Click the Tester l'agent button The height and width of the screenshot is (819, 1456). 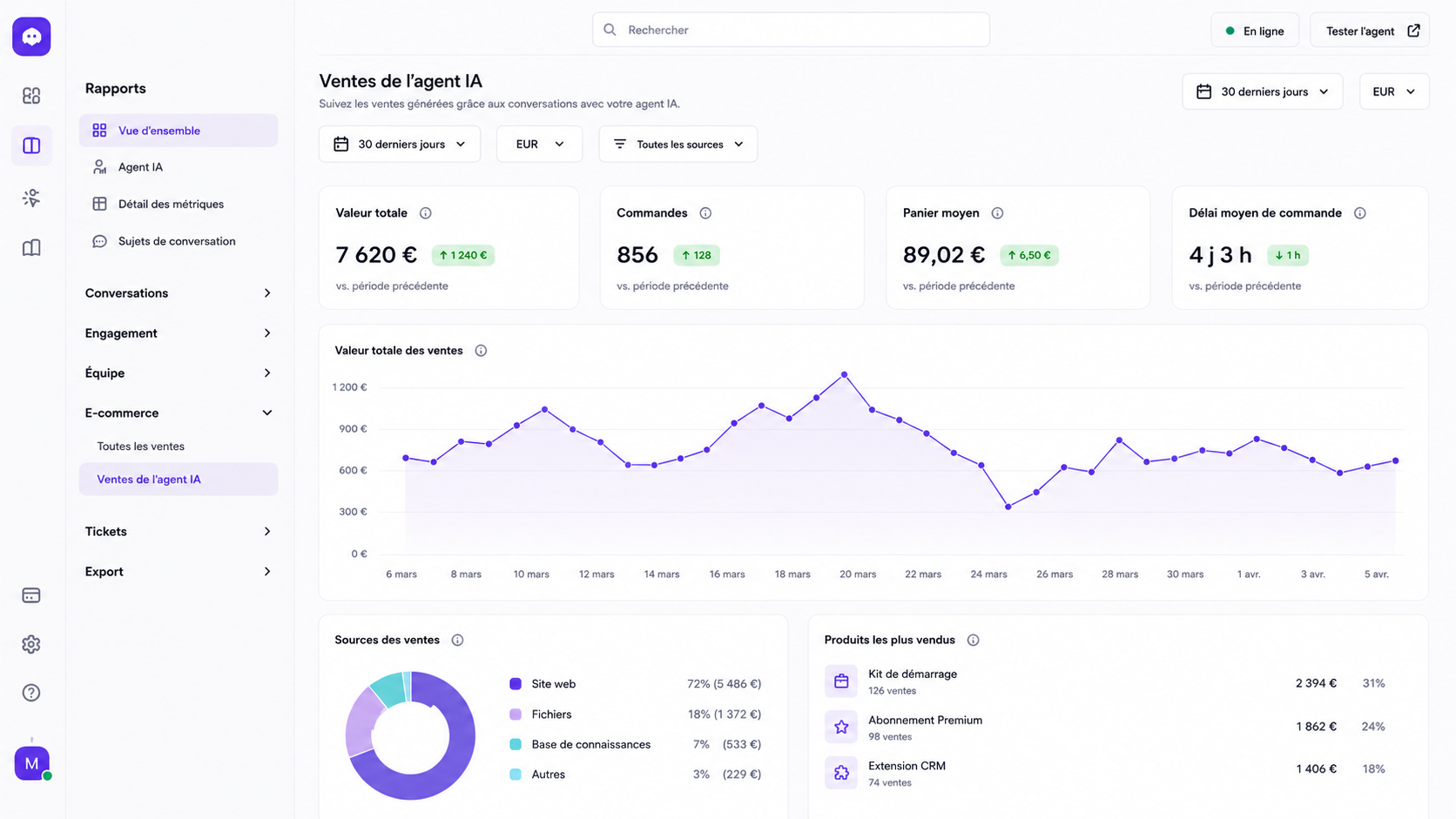pos(1370,30)
